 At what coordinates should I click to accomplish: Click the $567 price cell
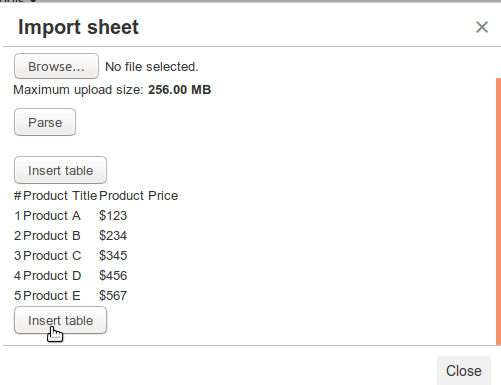113,296
